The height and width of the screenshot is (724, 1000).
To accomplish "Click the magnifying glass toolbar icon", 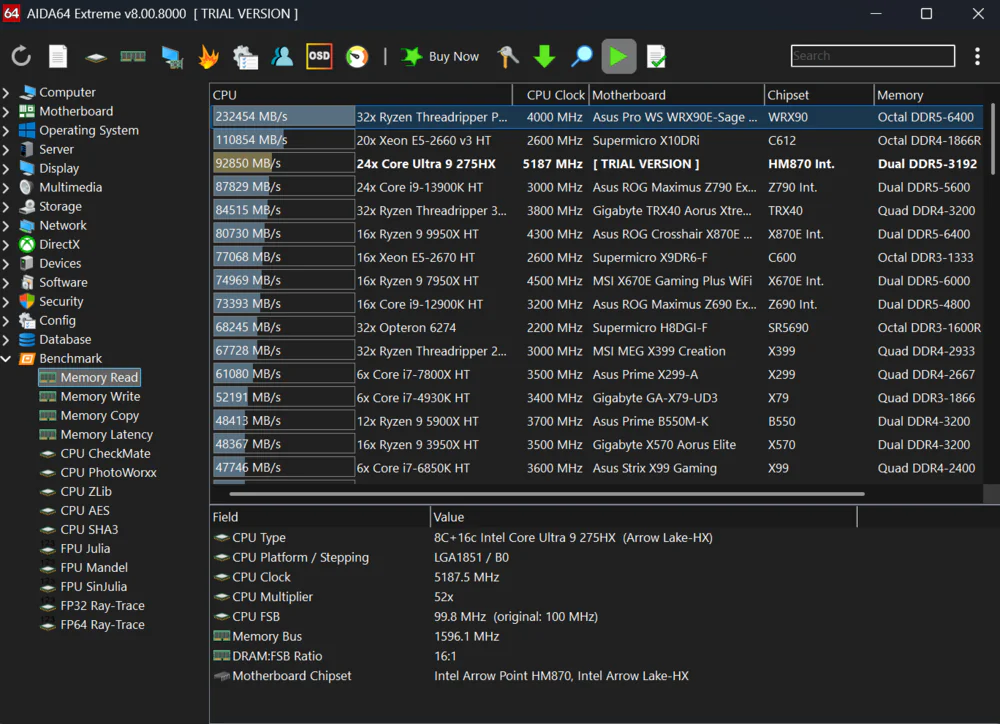I will (581, 57).
